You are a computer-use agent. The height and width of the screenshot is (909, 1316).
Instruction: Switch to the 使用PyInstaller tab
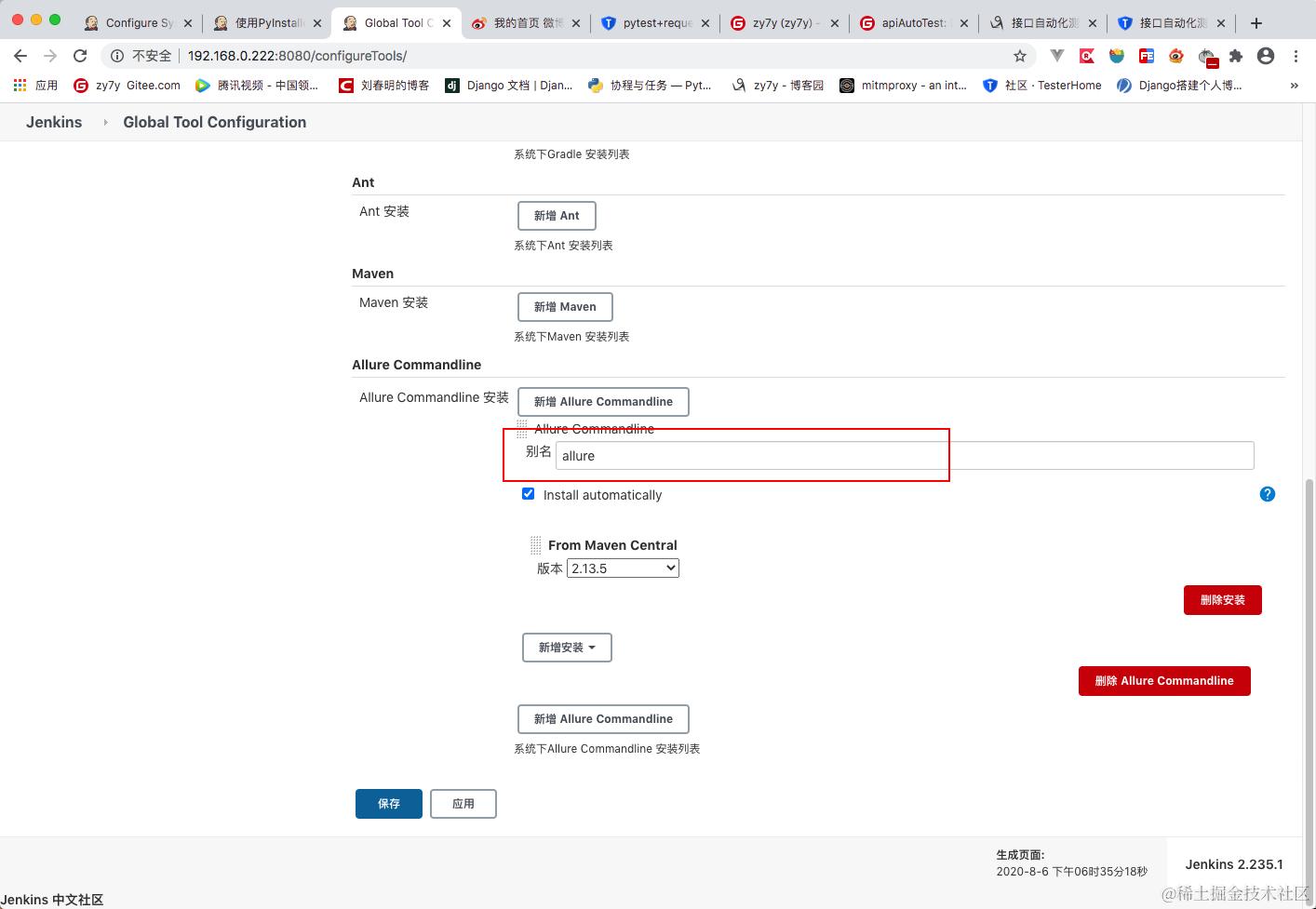tap(265, 23)
